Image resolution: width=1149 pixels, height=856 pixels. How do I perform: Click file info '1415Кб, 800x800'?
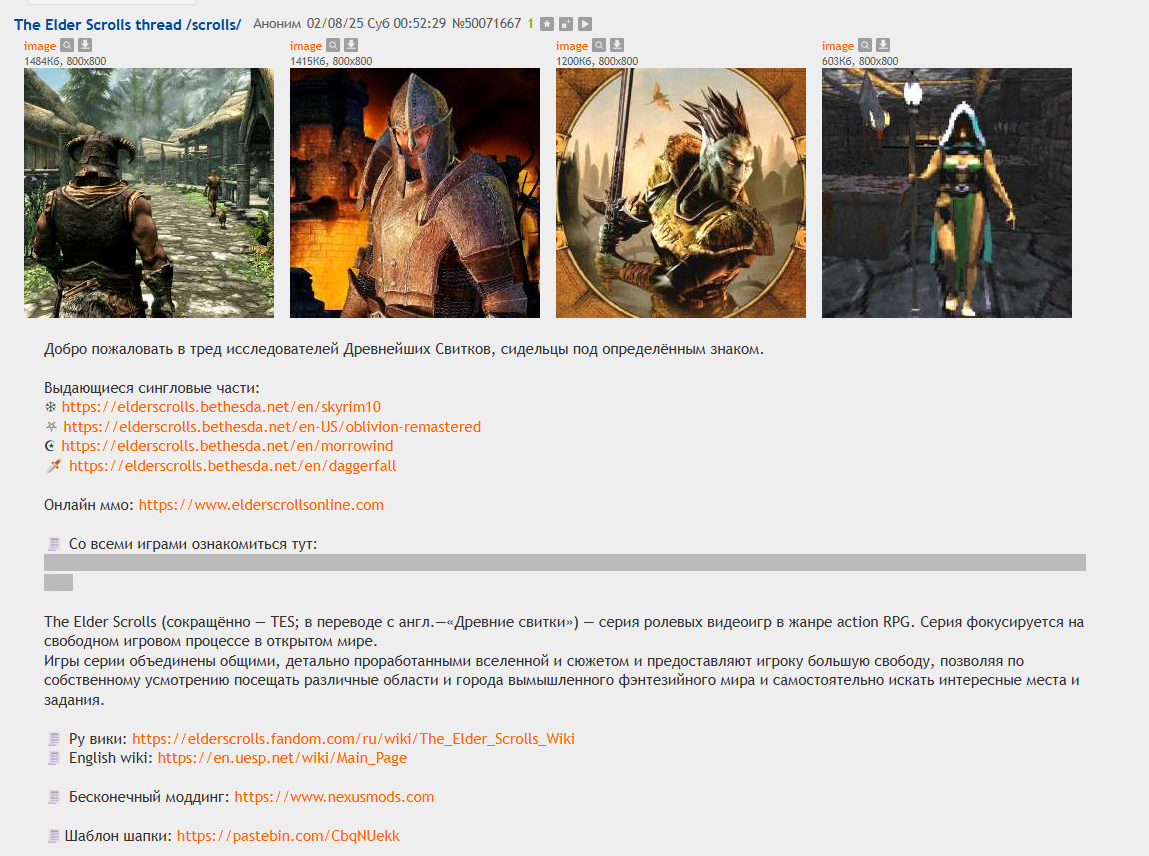point(331,62)
